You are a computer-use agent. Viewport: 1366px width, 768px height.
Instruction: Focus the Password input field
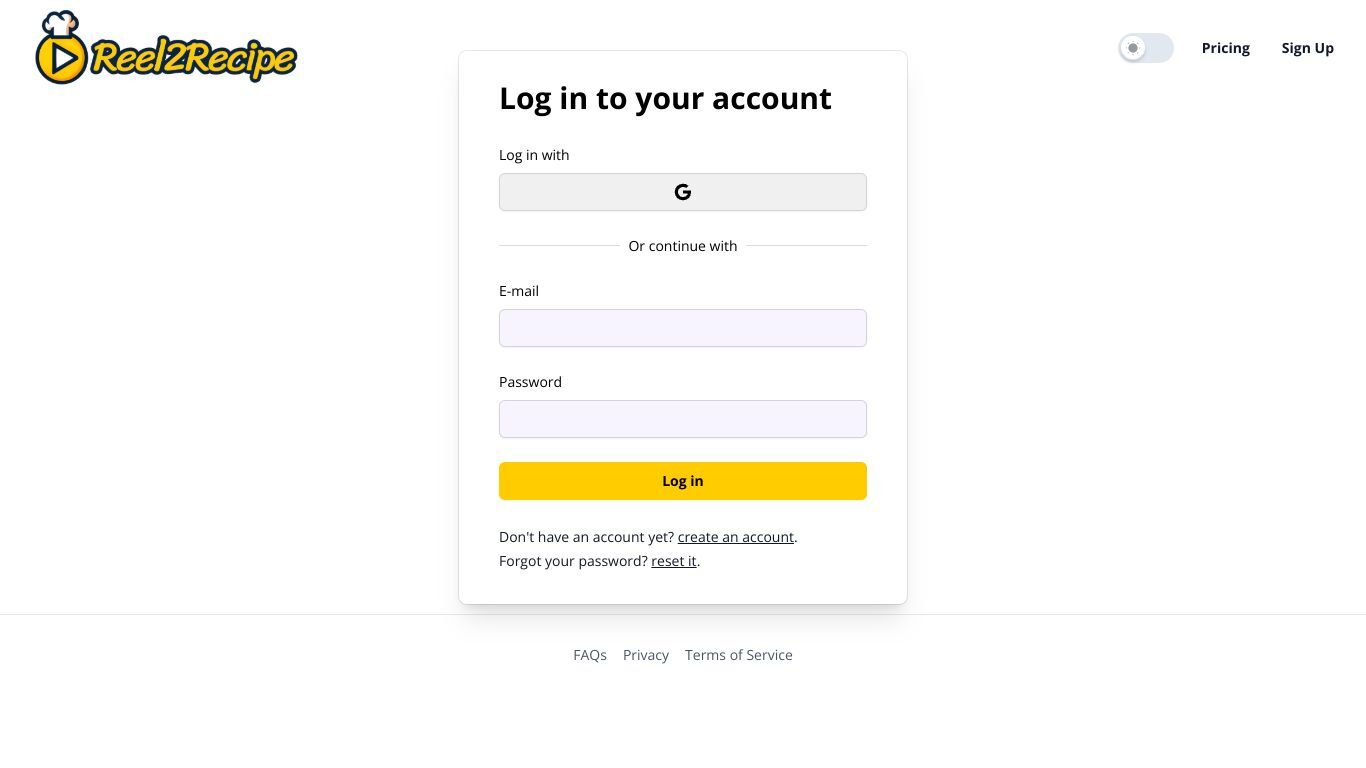tap(683, 419)
